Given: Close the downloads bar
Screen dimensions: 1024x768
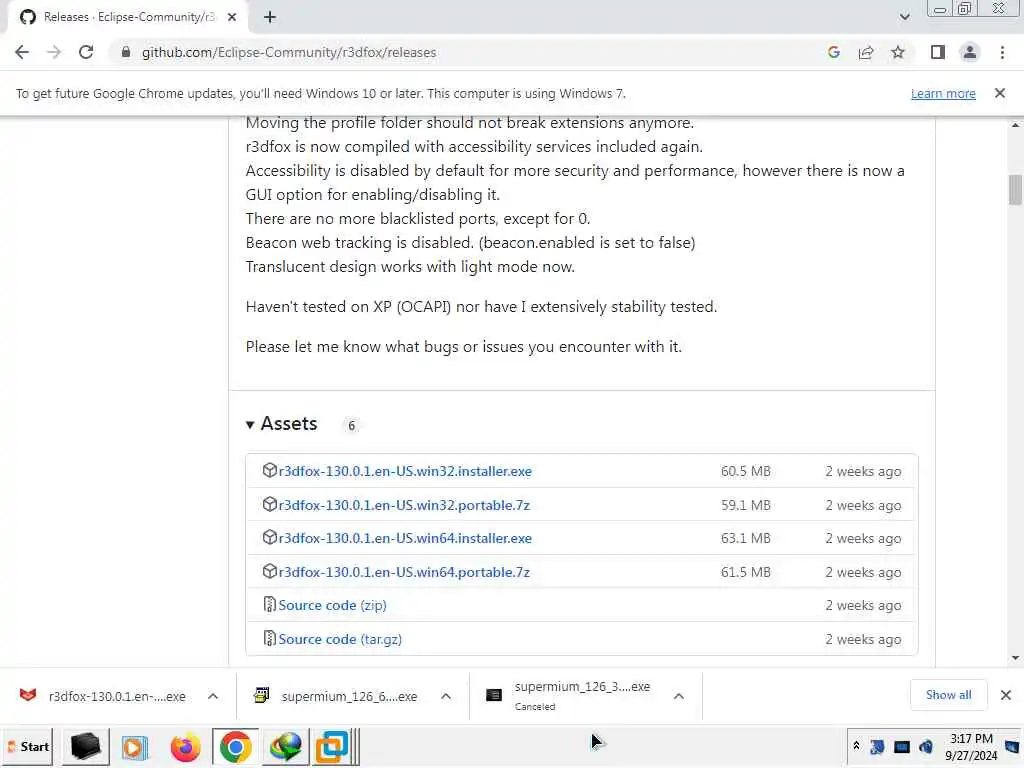Looking at the screenshot, I should coord(1006,695).
